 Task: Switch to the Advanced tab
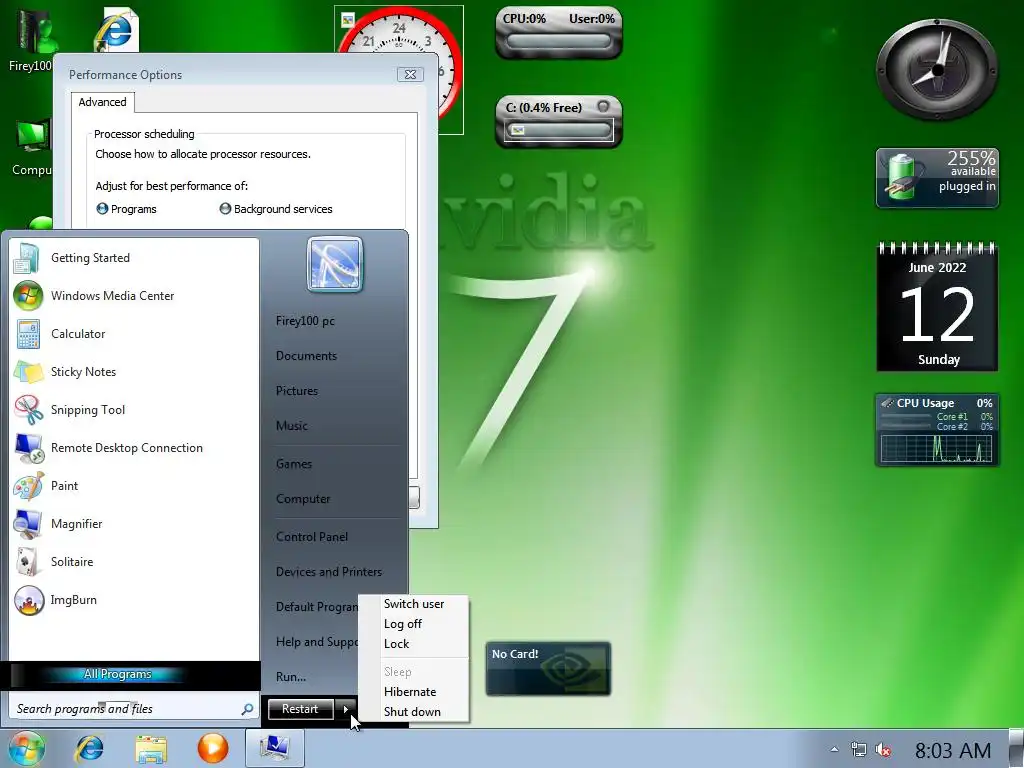pyautogui.click(x=103, y=102)
